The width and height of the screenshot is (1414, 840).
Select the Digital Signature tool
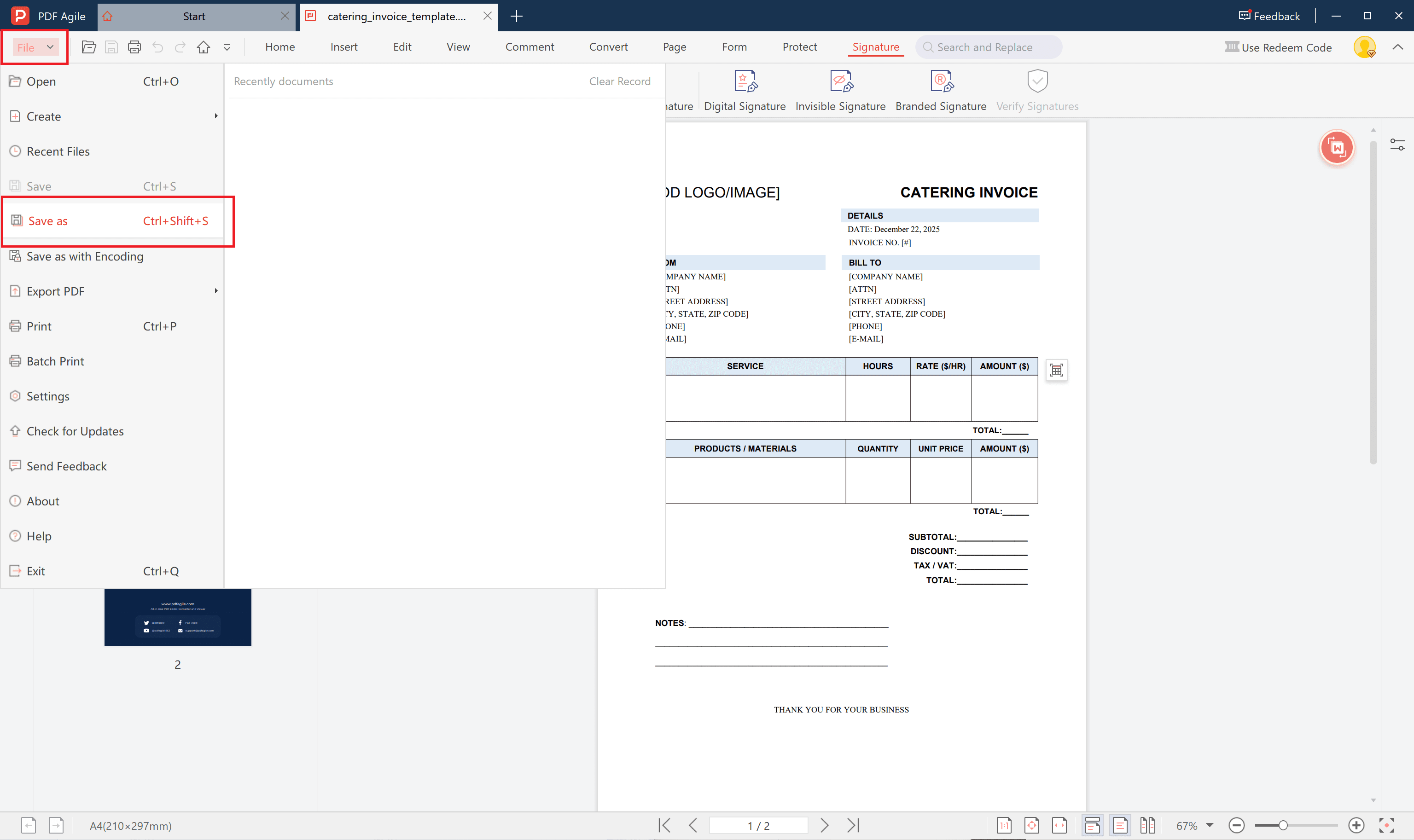(745, 91)
